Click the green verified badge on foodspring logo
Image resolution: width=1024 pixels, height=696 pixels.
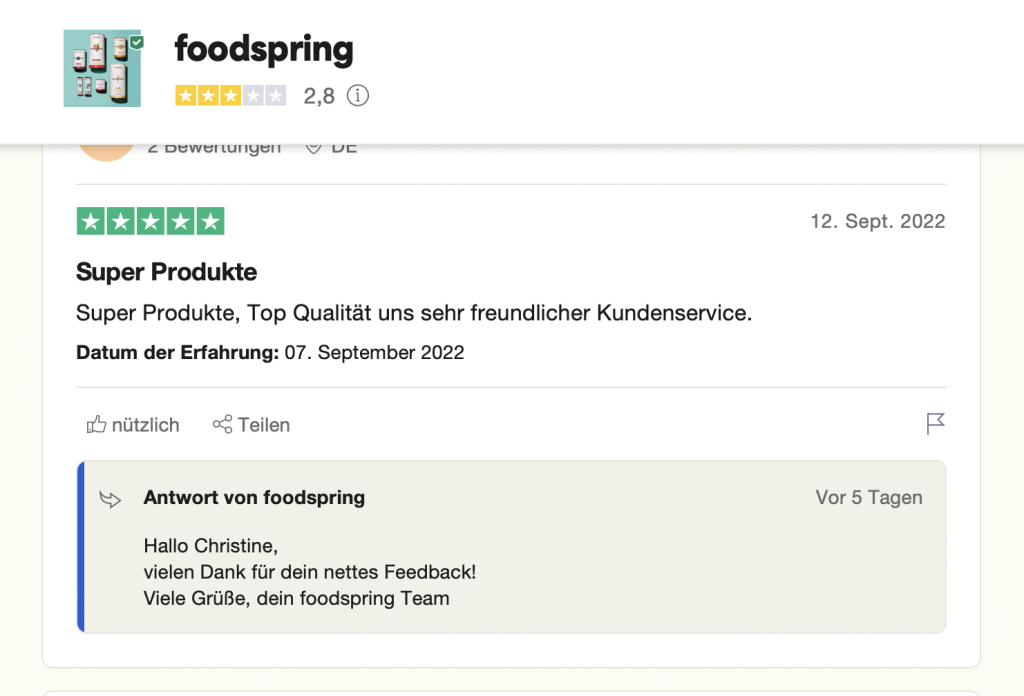(136, 42)
